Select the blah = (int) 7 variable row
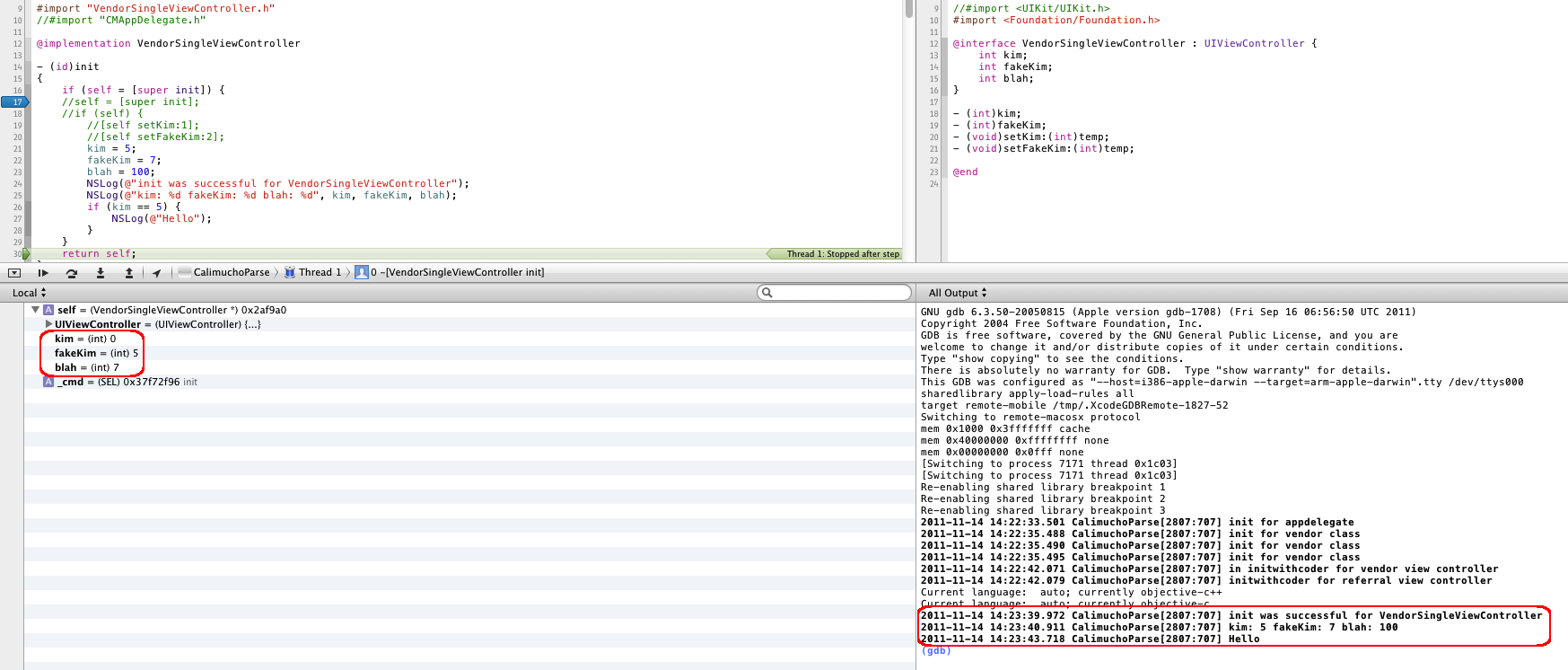1568x670 pixels. tap(86, 367)
